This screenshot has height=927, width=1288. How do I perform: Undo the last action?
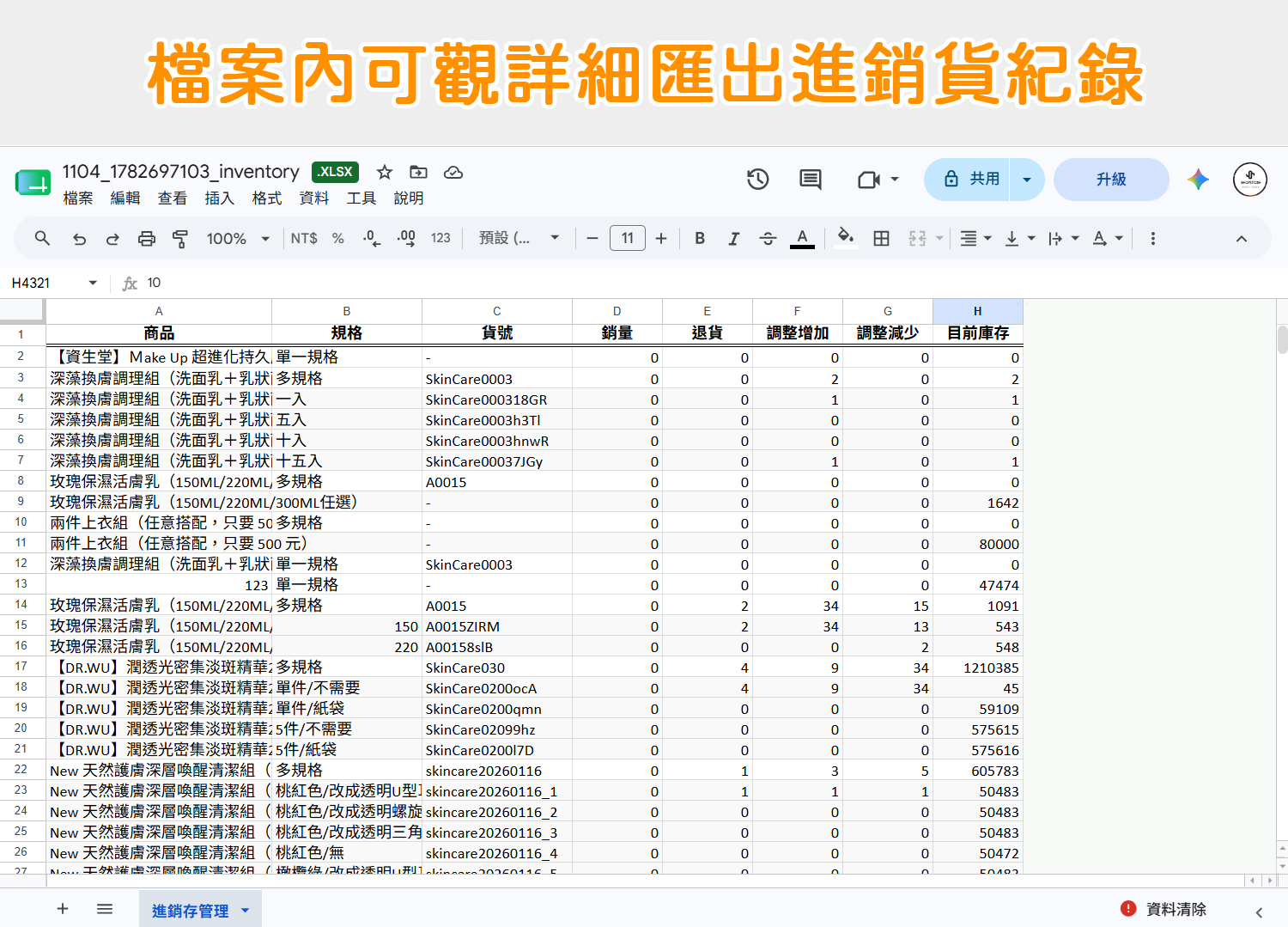pos(79,239)
